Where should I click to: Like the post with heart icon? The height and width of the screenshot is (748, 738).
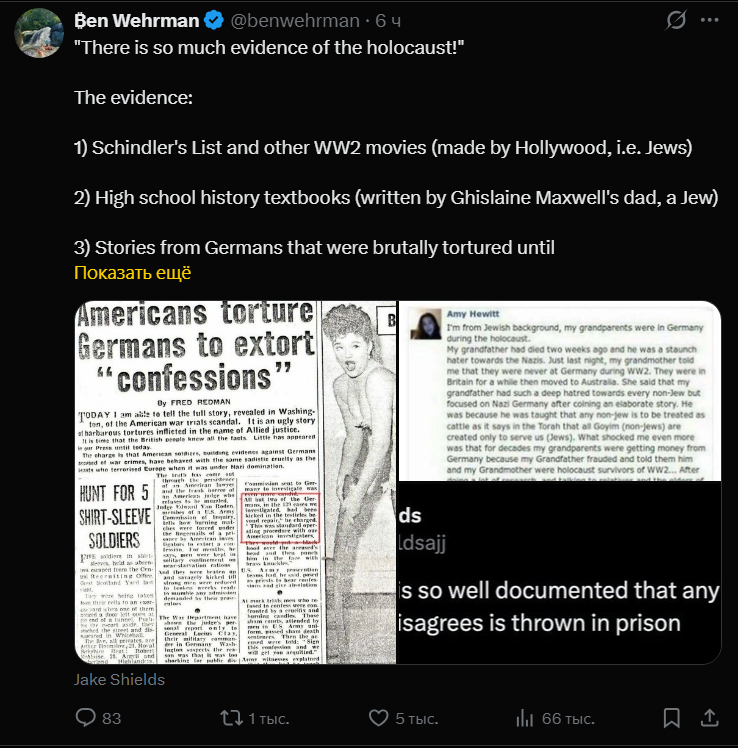click(379, 718)
